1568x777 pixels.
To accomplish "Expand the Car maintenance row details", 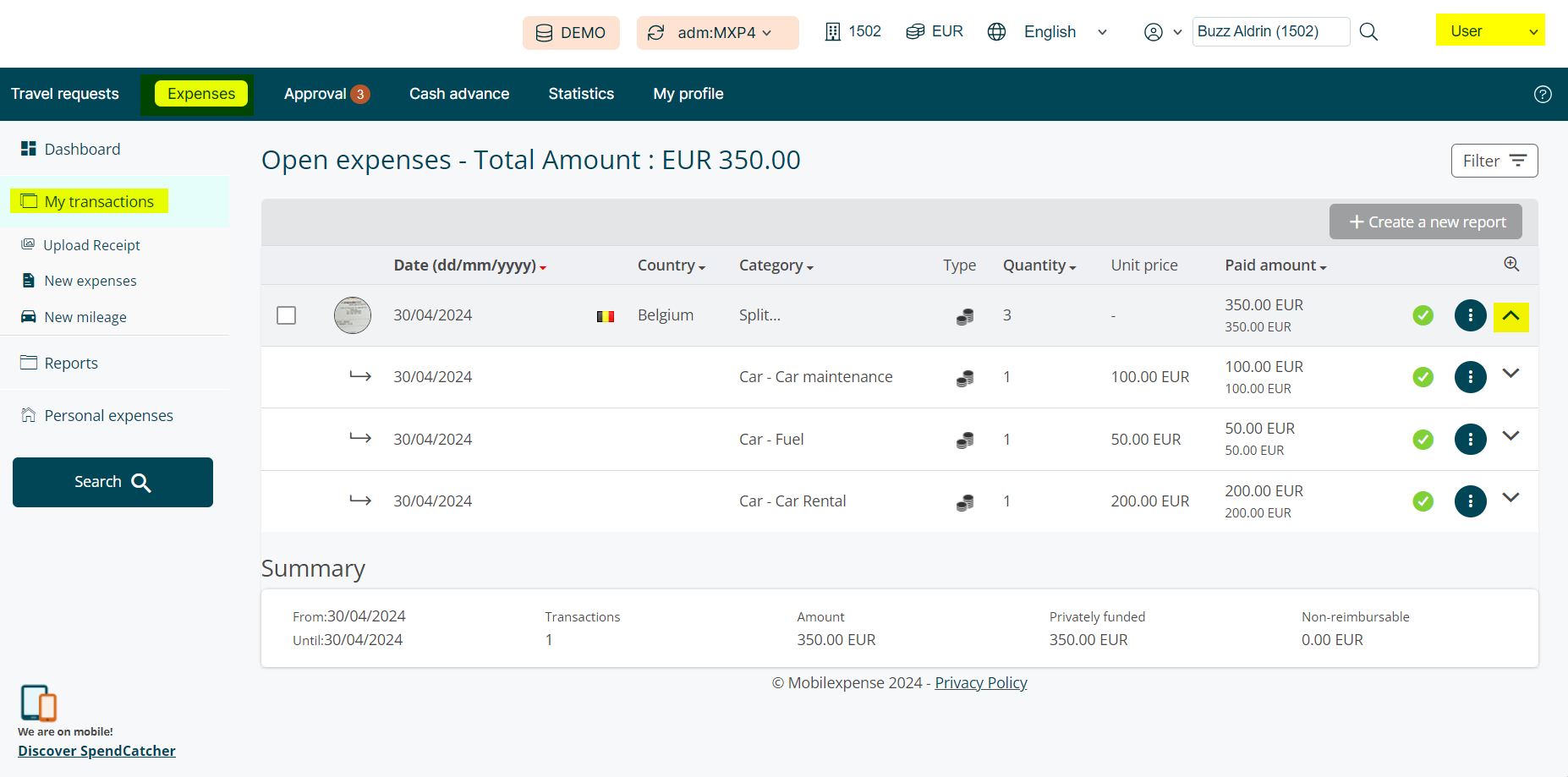I will click(x=1510, y=374).
